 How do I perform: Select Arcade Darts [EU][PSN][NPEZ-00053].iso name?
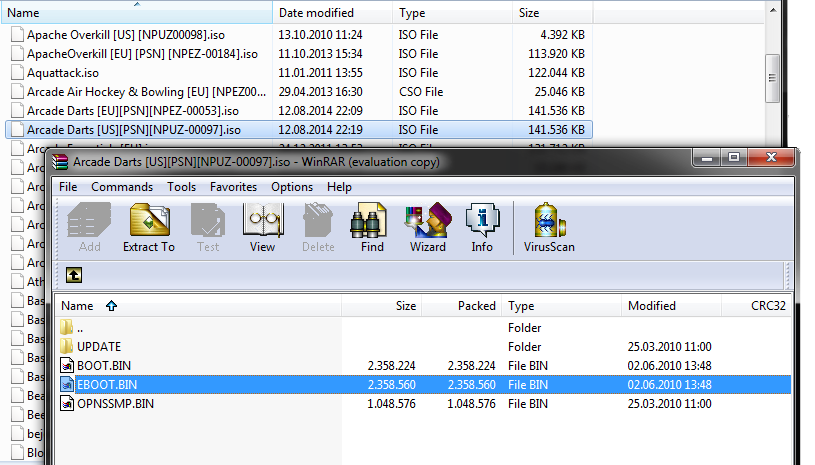[x=133, y=111]
